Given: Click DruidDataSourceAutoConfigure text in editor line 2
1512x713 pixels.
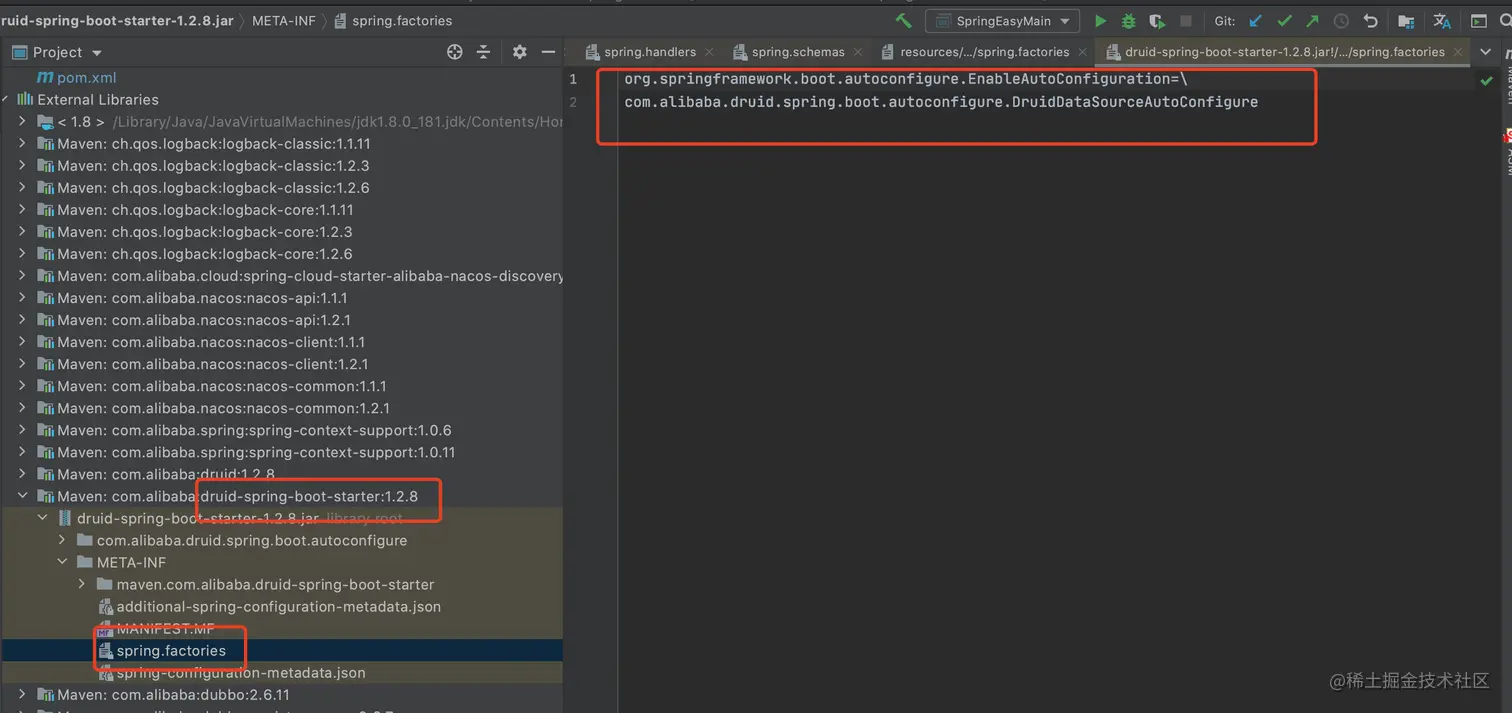Looking at the screenshot, I should coord(1135,102).
